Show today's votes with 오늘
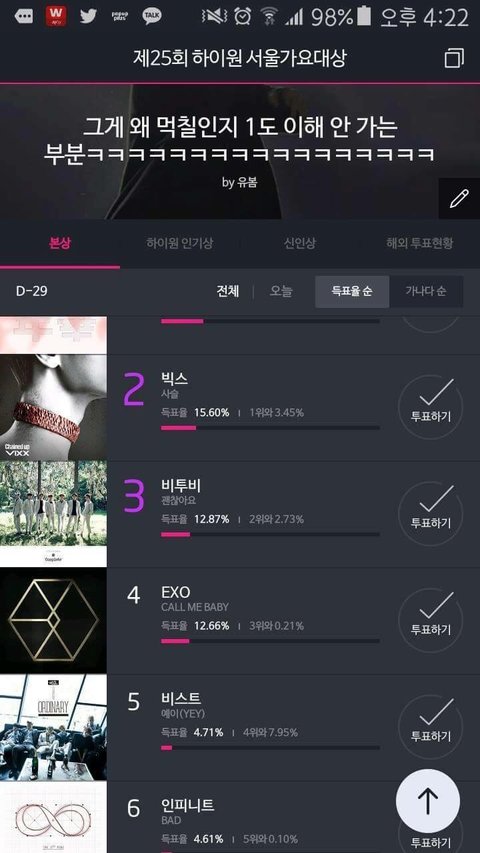The height and width of the screenshot is (853, 480). pos(281,291)
